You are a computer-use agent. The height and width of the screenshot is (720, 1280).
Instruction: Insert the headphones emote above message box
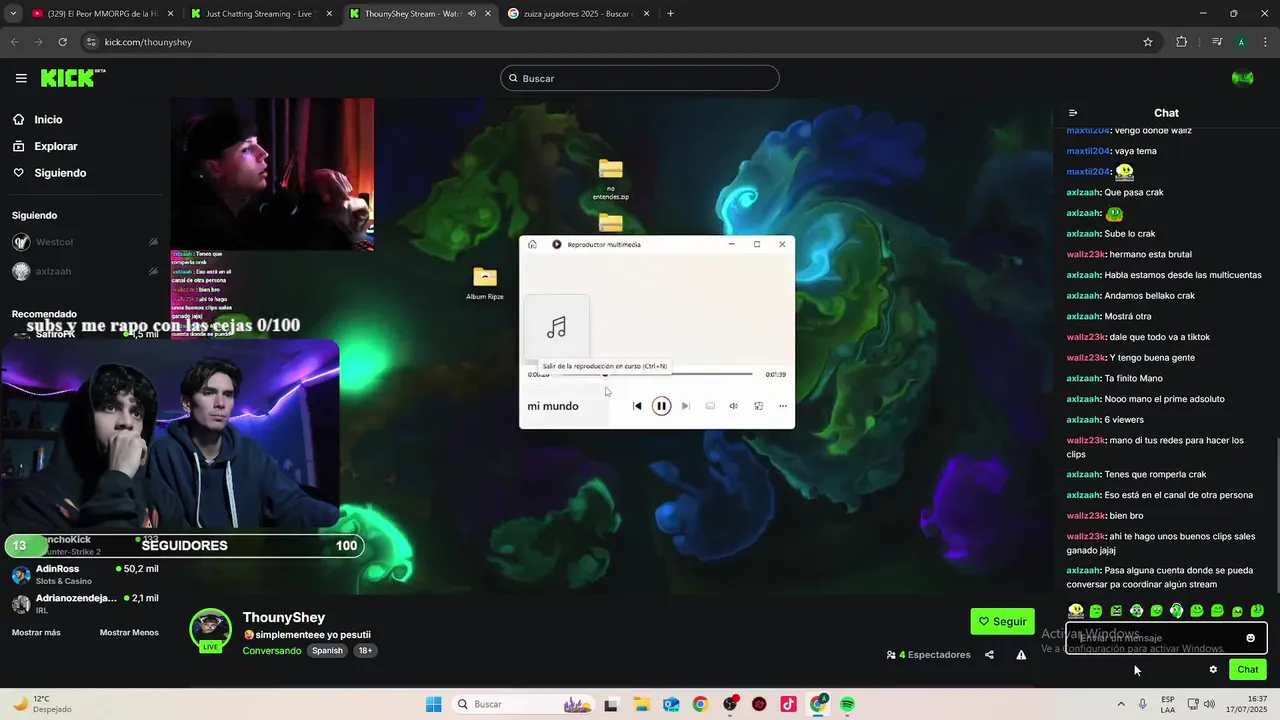[x=1176, y=611]
